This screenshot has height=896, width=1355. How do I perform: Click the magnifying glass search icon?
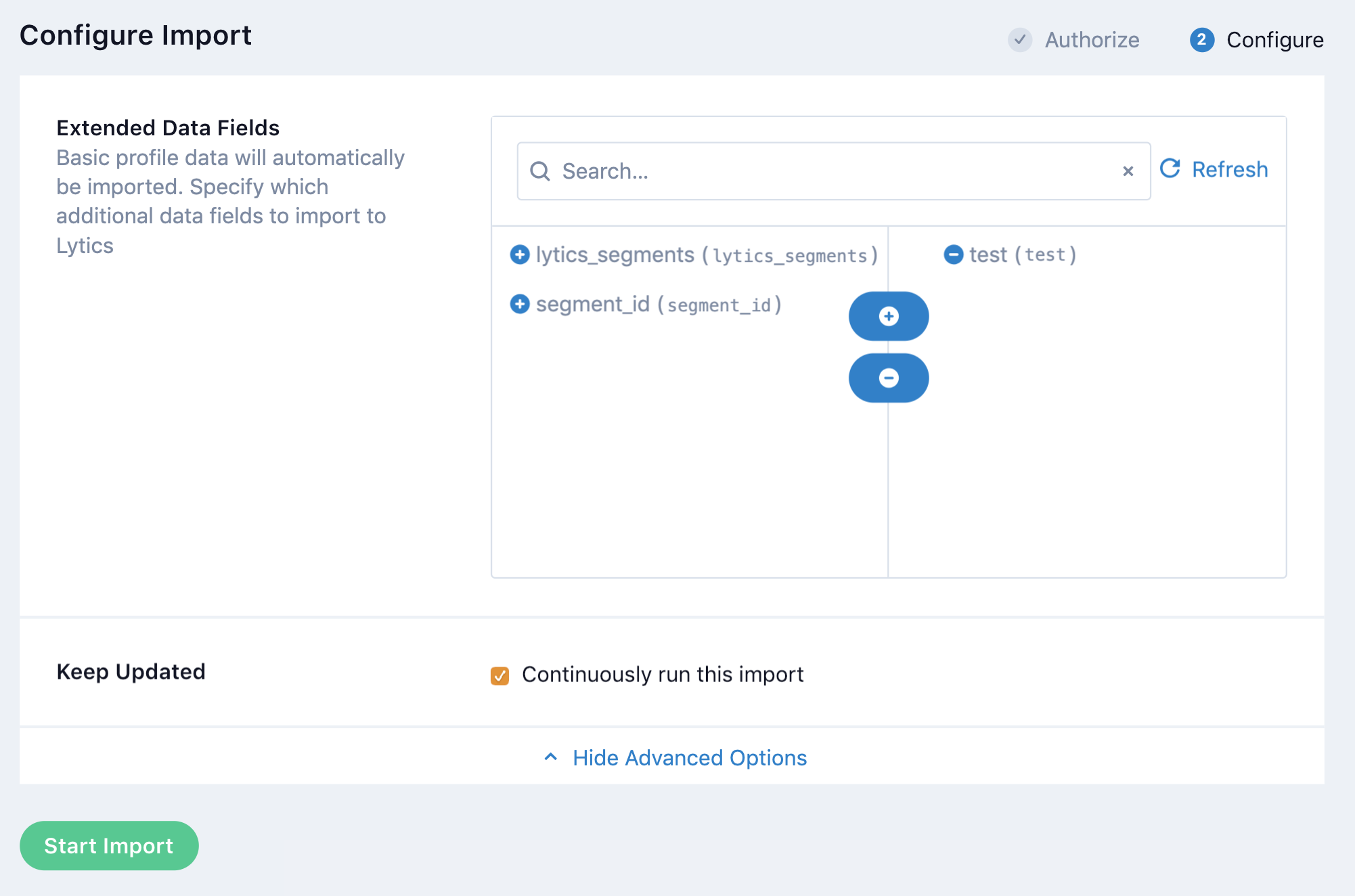[539, 171]
